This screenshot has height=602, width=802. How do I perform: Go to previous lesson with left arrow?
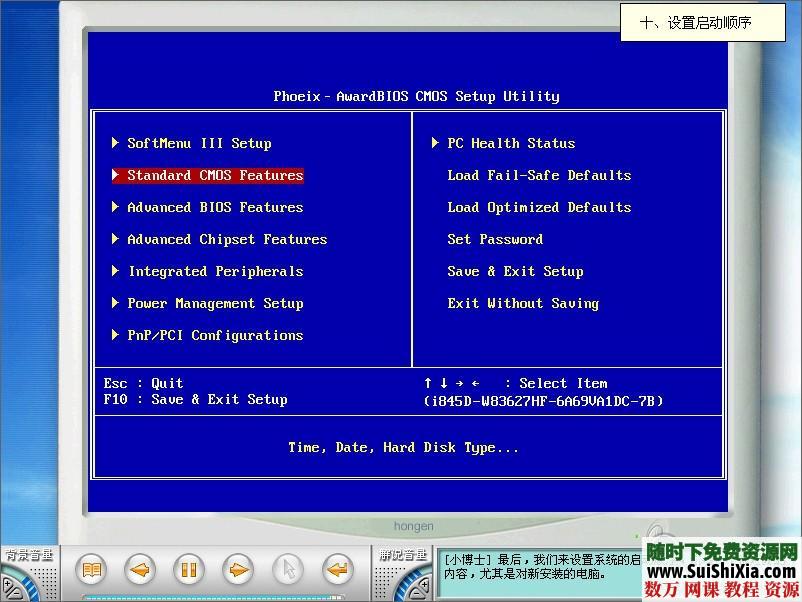click(x=140, y=570)
